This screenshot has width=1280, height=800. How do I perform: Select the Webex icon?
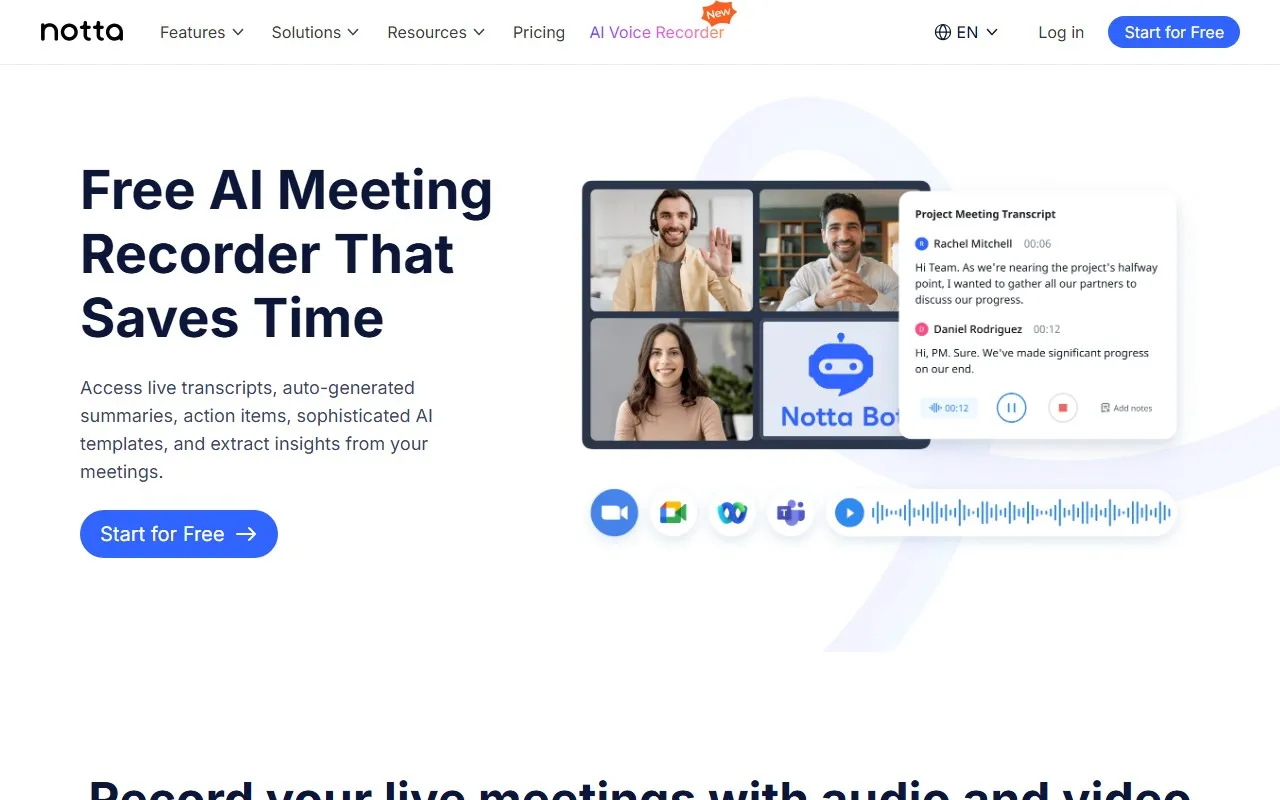point(732,512)
